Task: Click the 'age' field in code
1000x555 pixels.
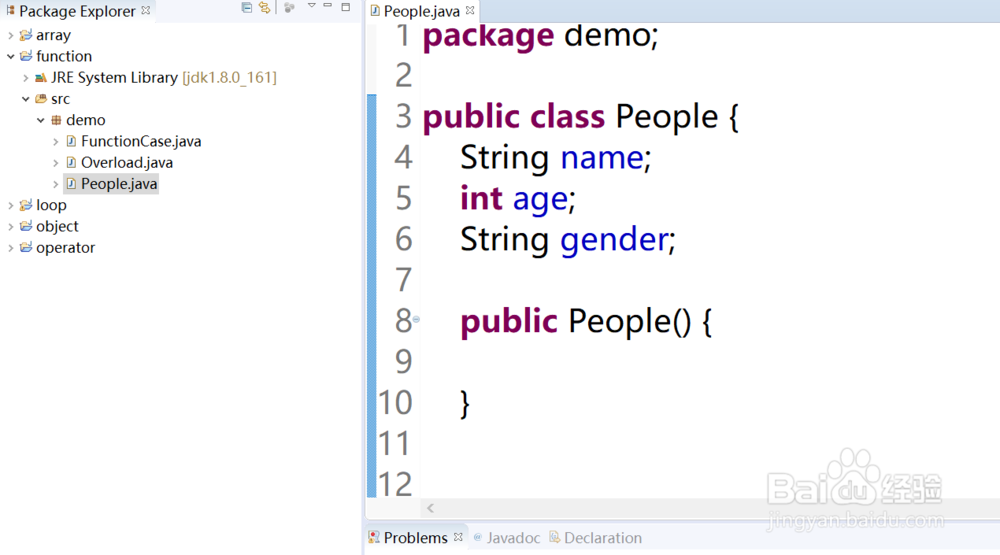Action: [540, 200]
